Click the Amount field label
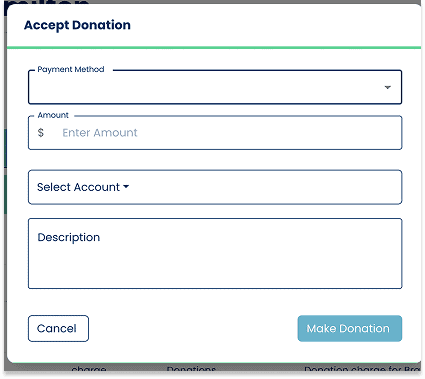 pyautogui.click(x=53, y=115)
